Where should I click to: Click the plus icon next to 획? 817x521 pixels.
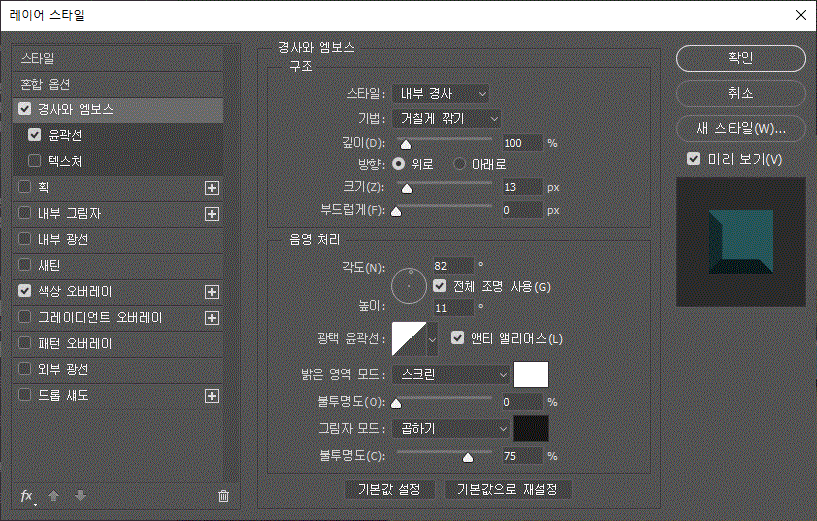coord(212,188)
